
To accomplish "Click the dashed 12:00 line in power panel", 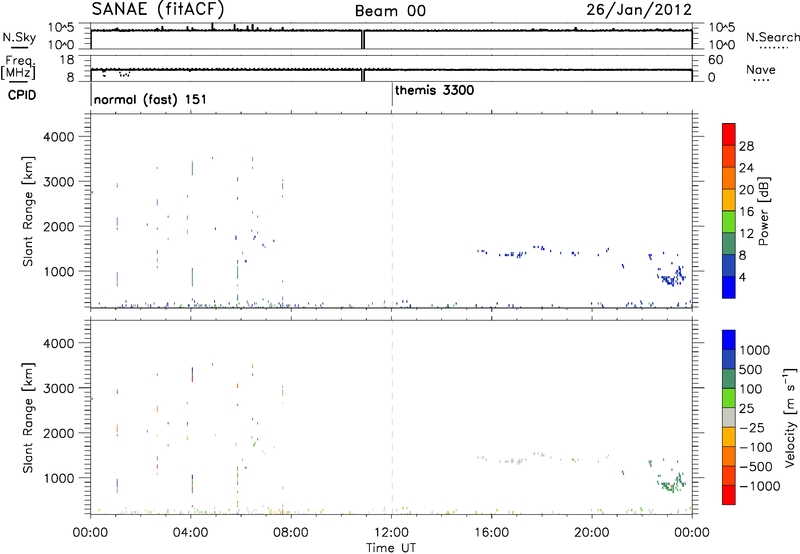I will (392, 211).
